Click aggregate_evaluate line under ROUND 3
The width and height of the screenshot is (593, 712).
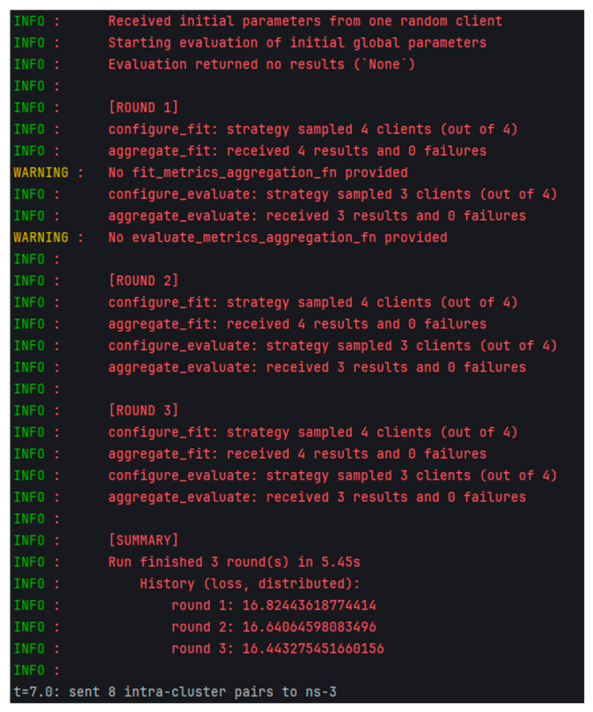317,497
